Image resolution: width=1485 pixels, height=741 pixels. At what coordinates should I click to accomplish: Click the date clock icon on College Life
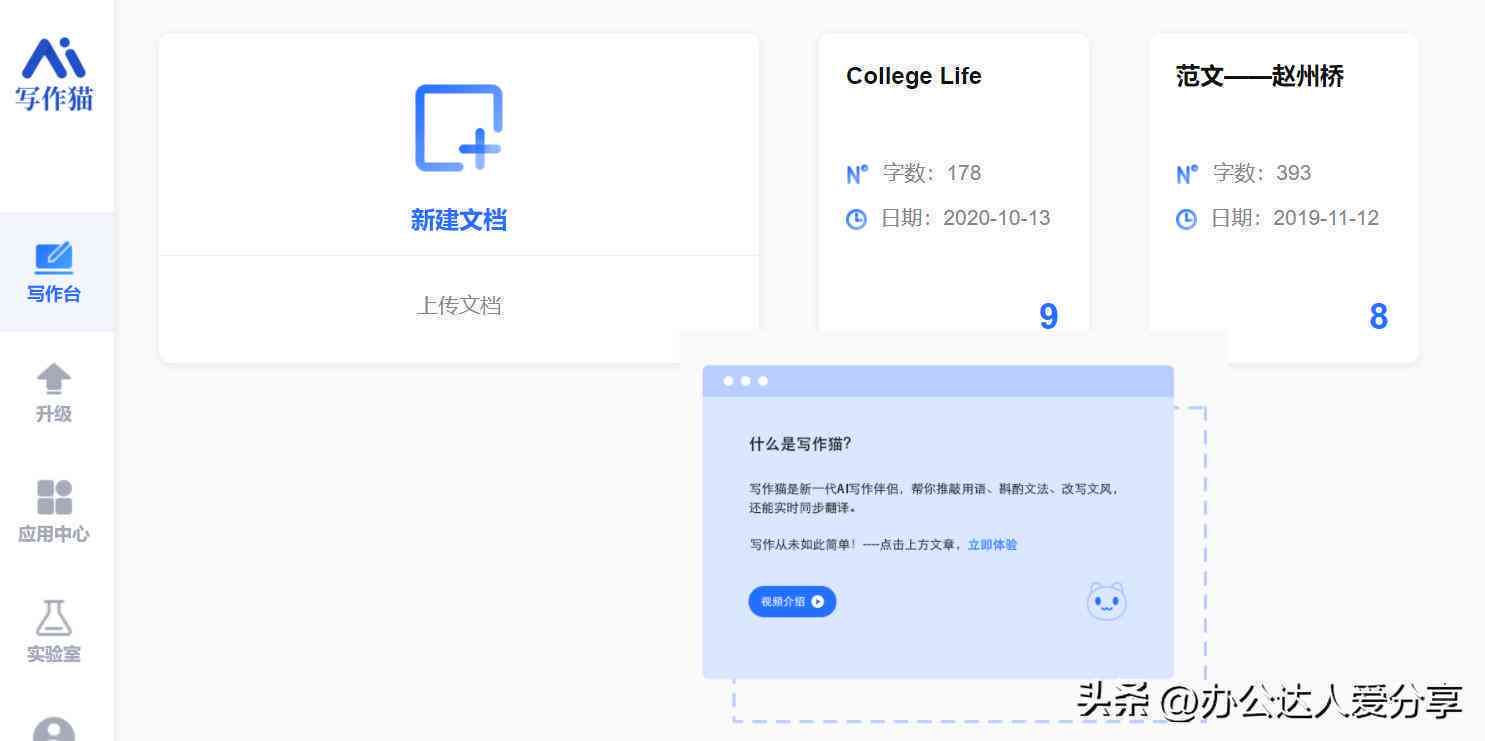(x=856, y=219)
